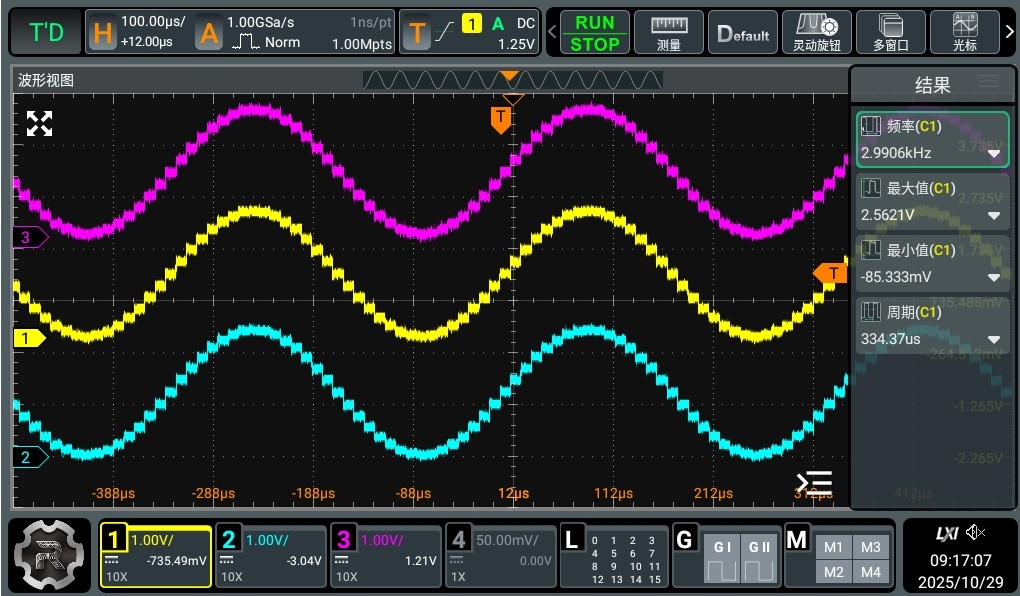Click the orange trigger level marker on right edge
The height and width of the screenshot is (596, 1020).
tap(830, 273)
